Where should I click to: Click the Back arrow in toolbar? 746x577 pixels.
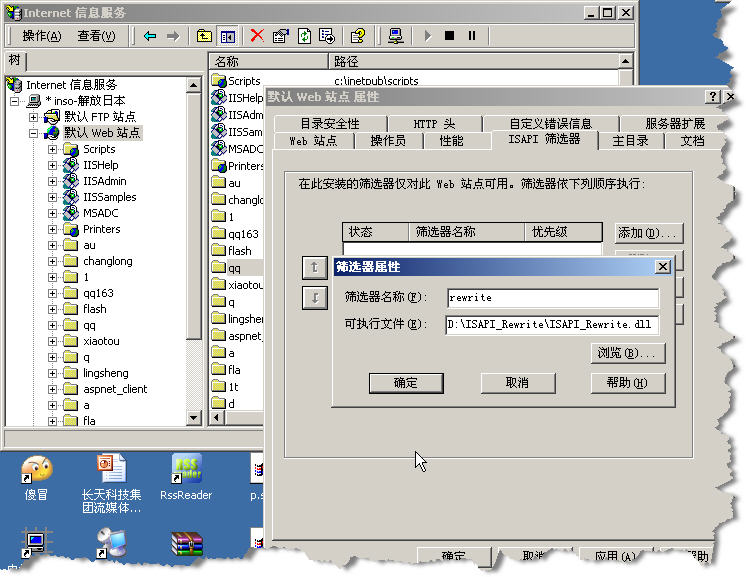click(x=150, y=36)
